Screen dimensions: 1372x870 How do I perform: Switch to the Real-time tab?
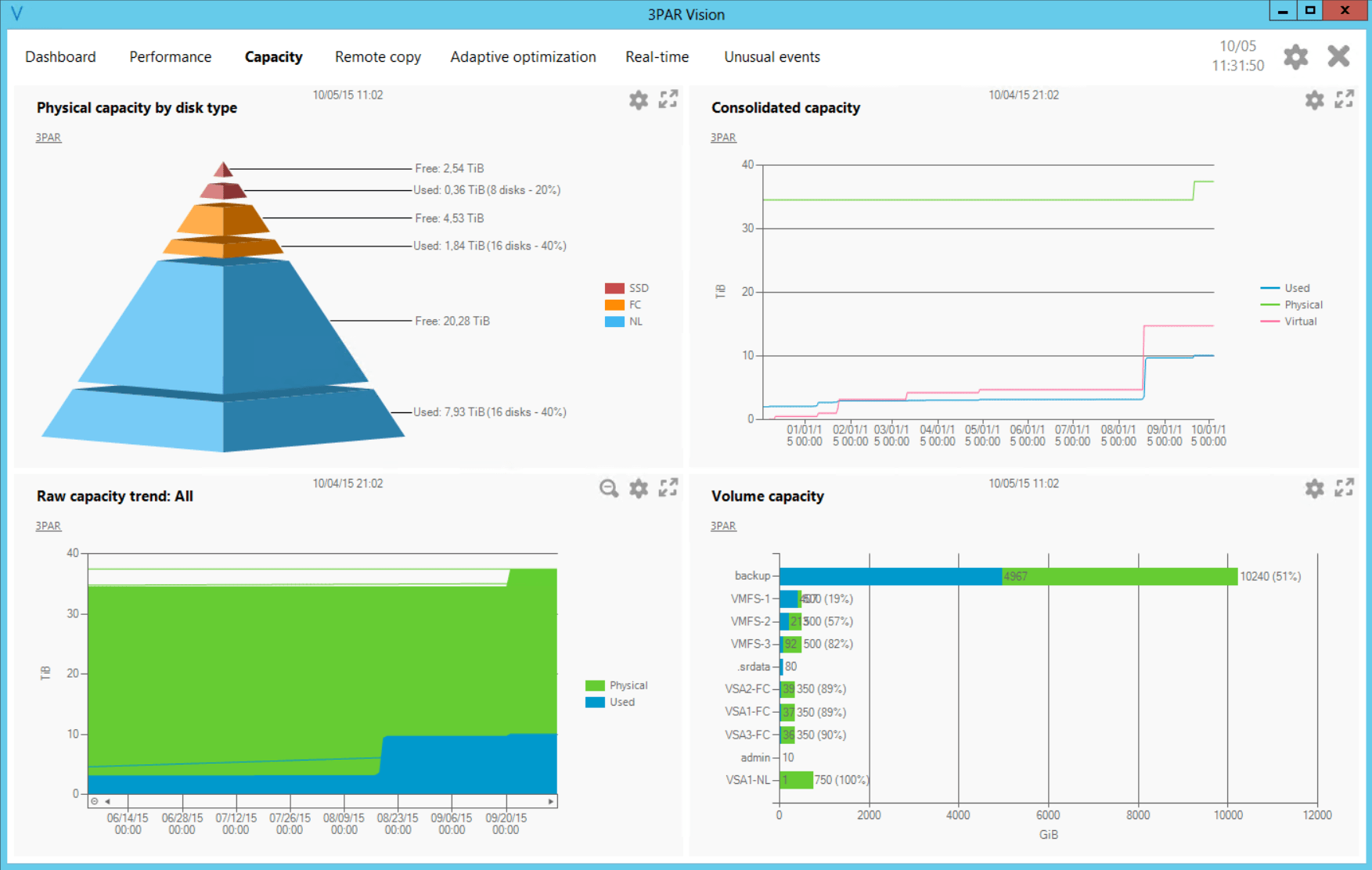(657, 57)
